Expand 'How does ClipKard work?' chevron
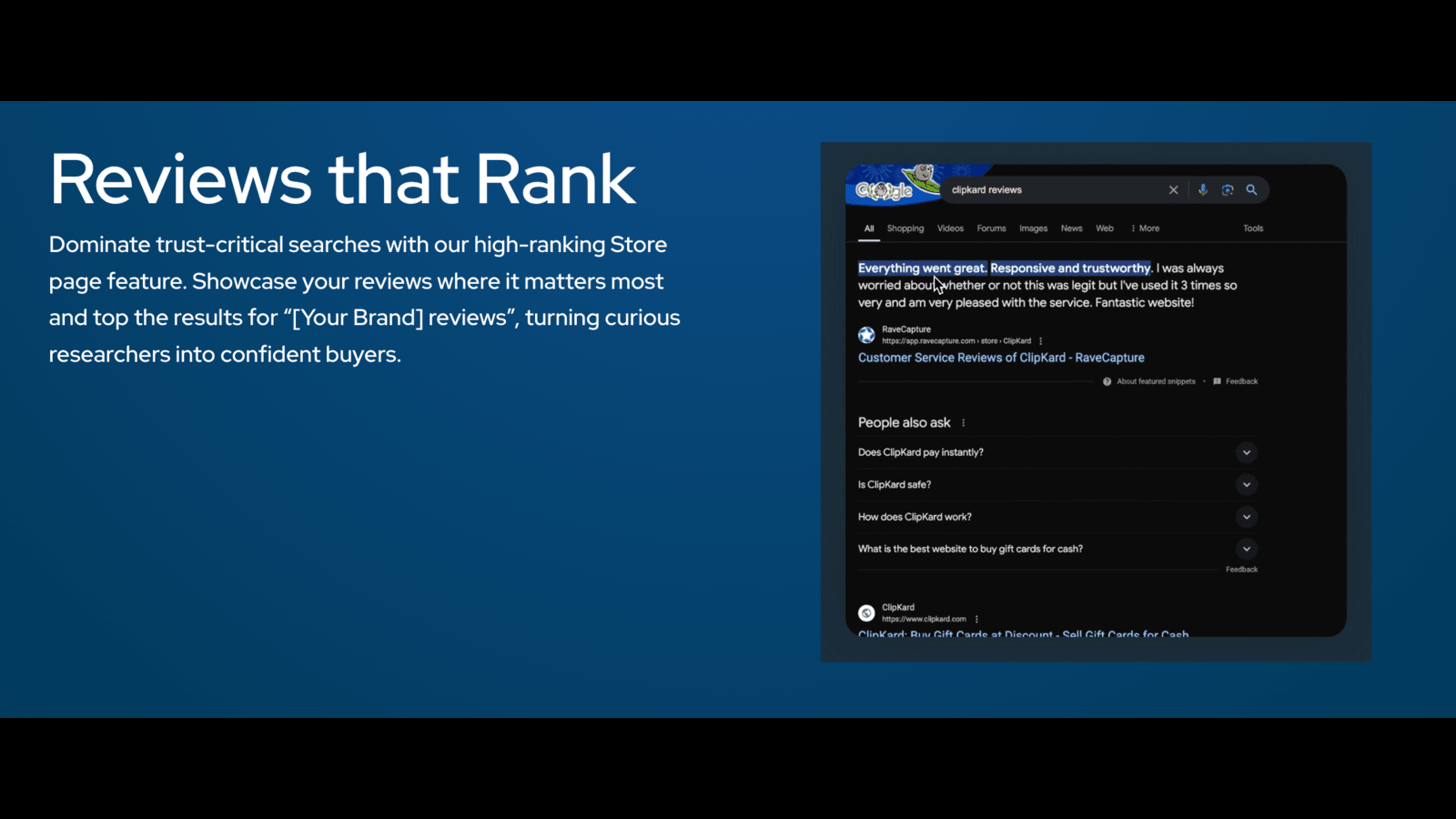 pyautogui.click(x=1247, y=517)
